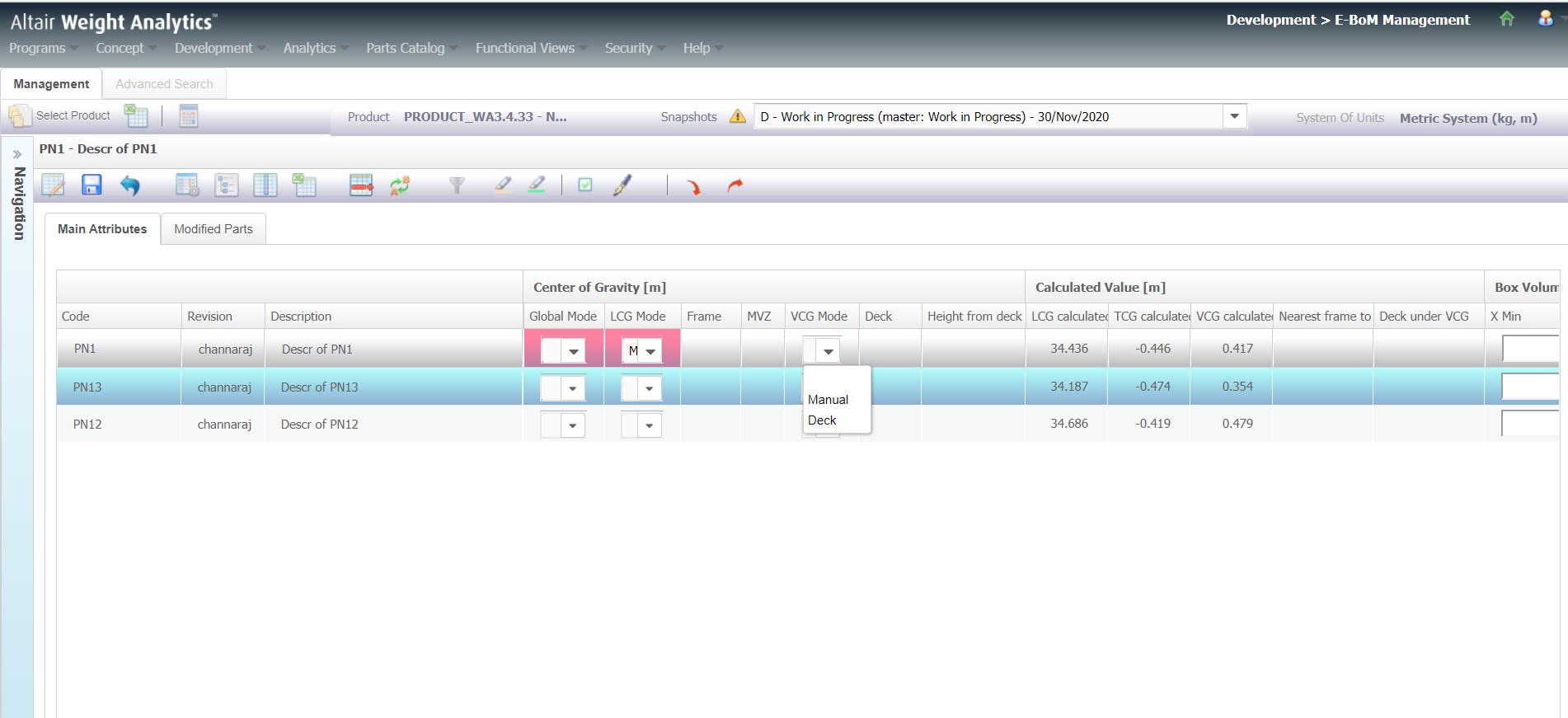Image resolution: width=1568 pixels, height=718 pixels.
Task: Click the funnel filter icon
Action: tap(456, 185)
